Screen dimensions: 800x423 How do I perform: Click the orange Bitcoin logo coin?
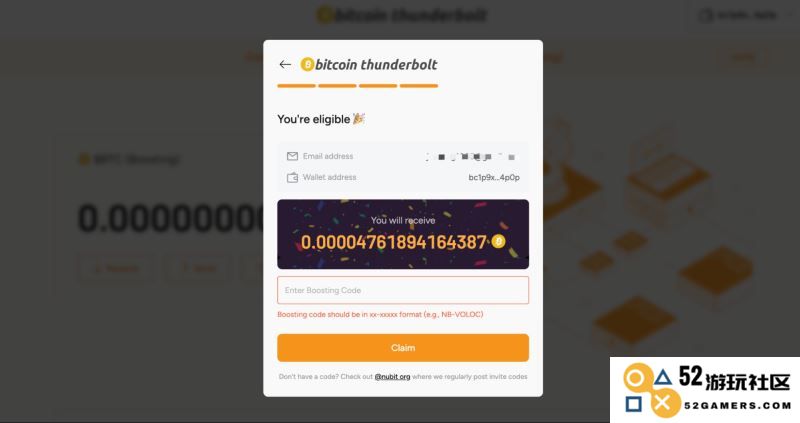point(307,64)
